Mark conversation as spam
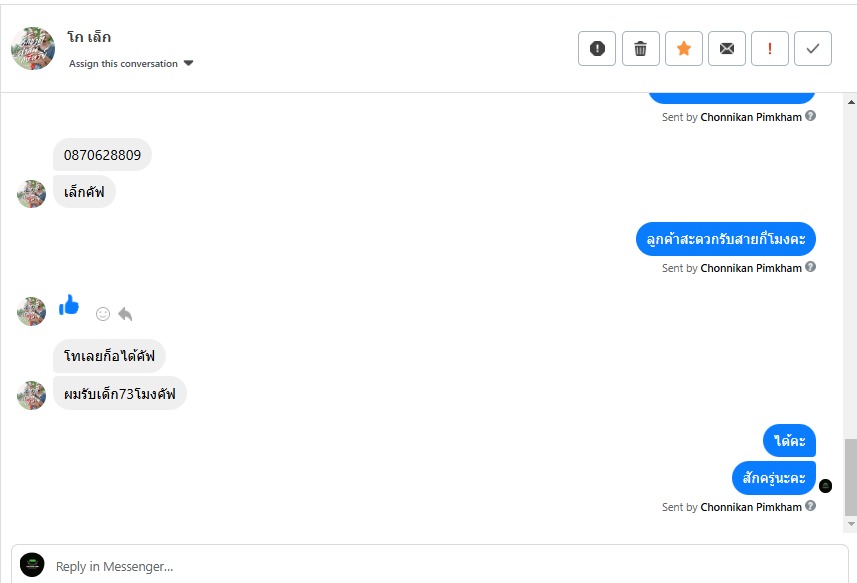 [x=597, y=48]
